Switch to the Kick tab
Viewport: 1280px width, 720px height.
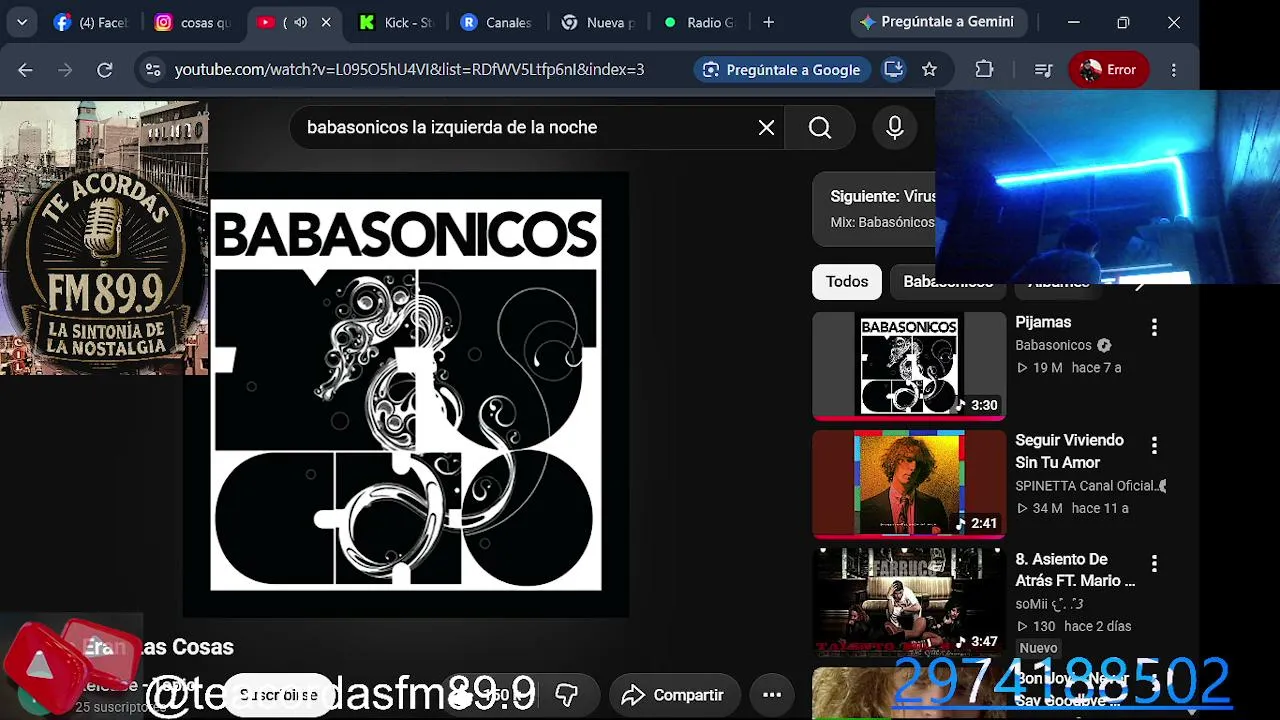(396, 22)
